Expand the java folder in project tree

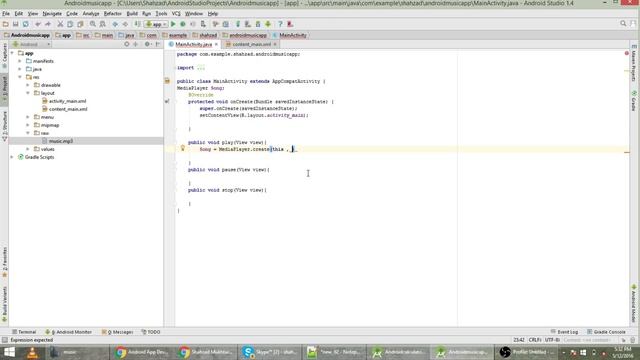click(20, 69)
